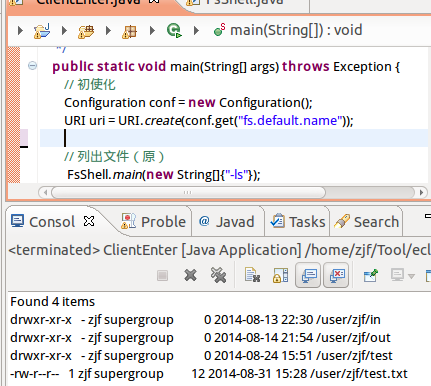Toggle Show Console on standard error
Viewport: 431px width, 386px height.
click(336, 275)
